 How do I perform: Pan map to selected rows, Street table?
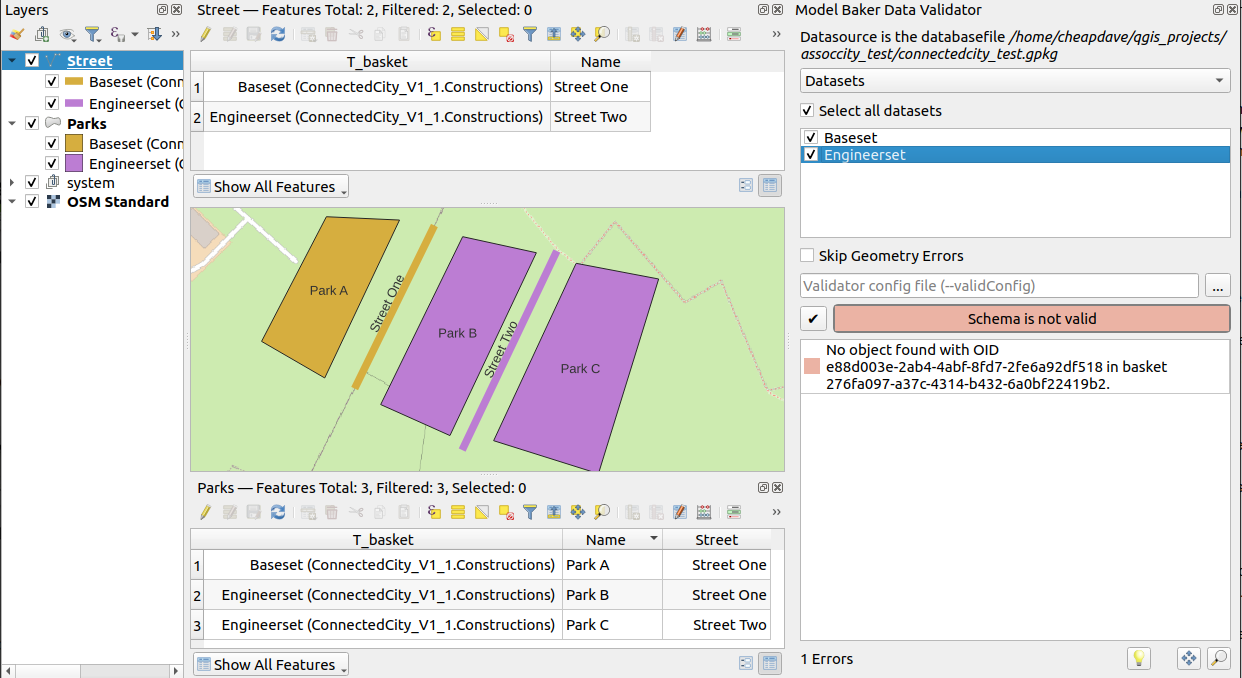point(578,34)
